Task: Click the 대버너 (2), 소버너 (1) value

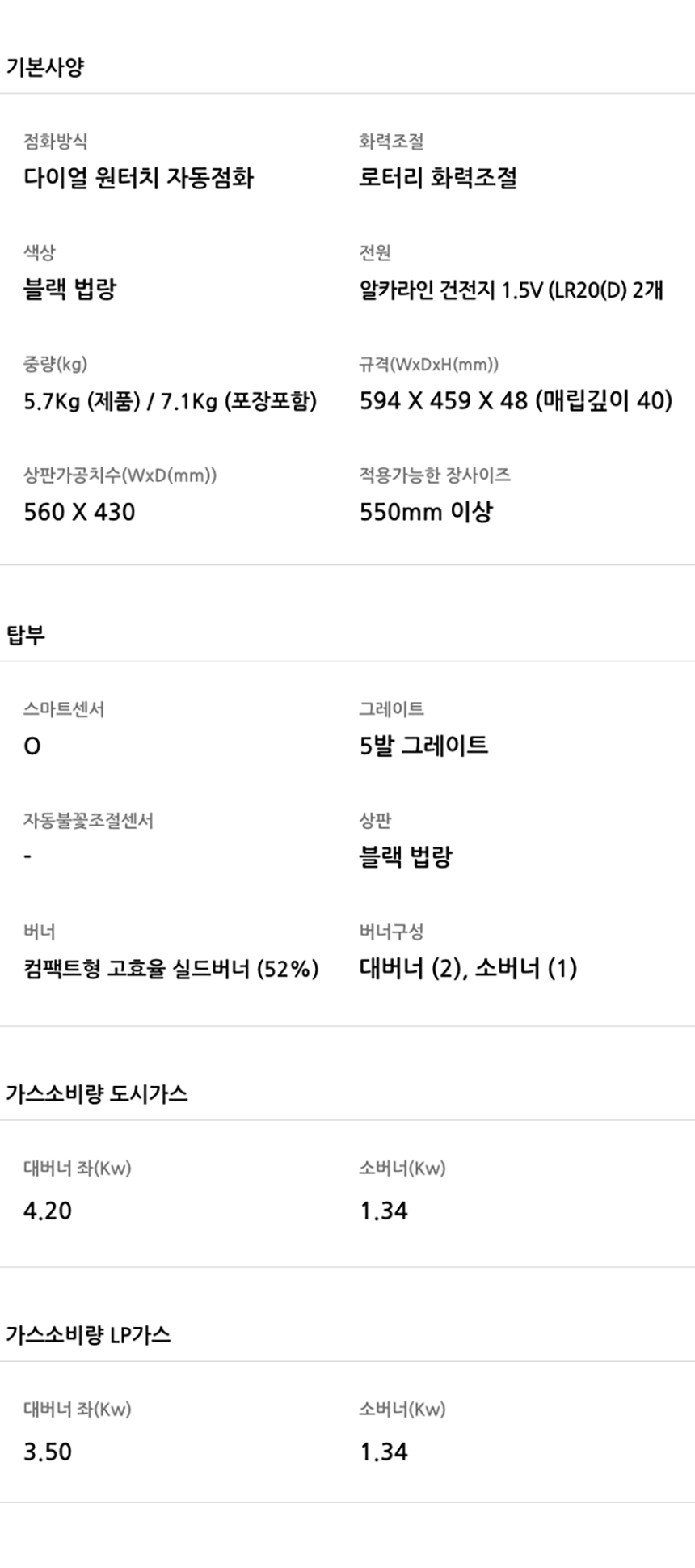Action: (x=468, y=968)
